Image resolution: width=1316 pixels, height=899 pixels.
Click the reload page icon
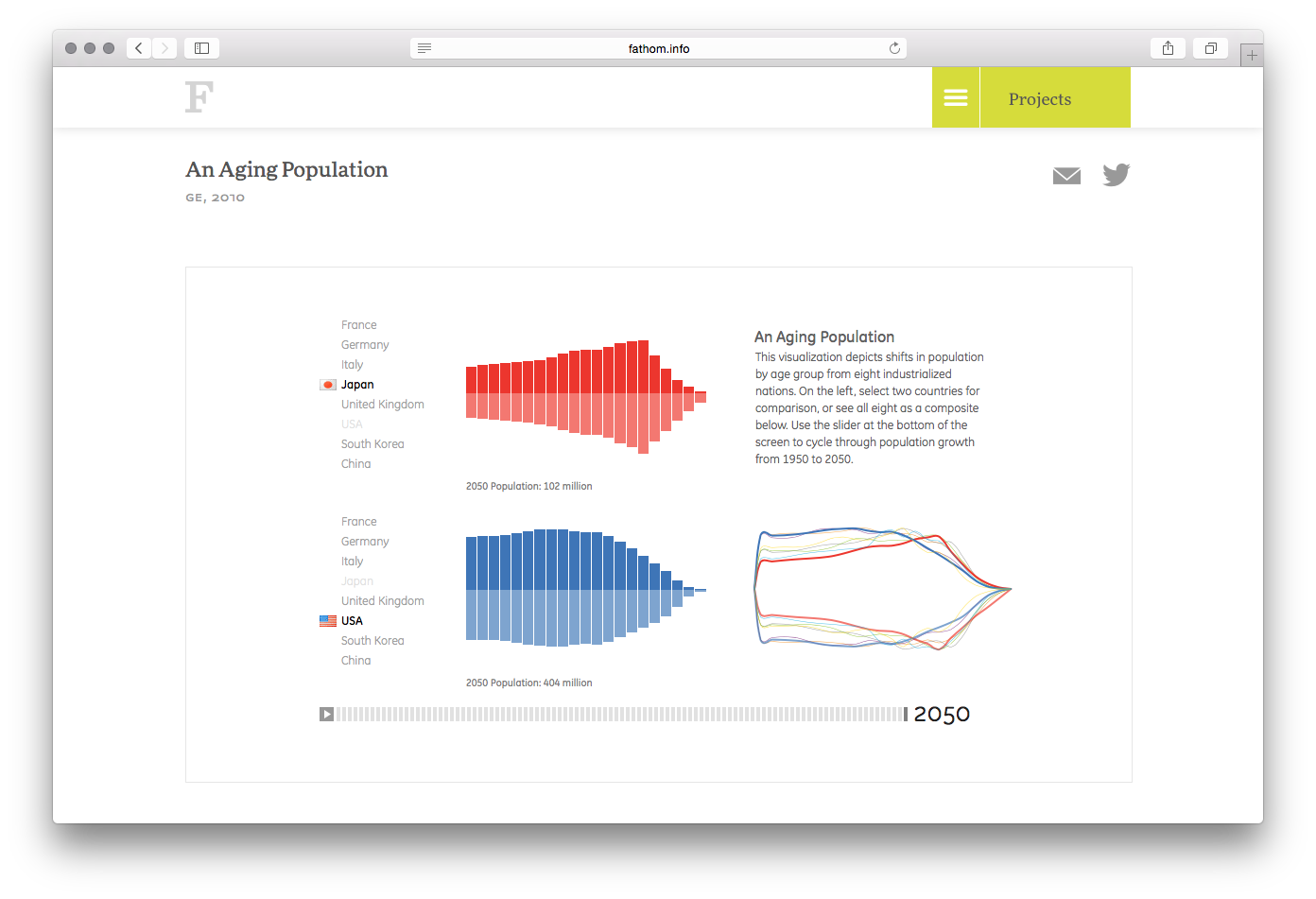point(893,47)
